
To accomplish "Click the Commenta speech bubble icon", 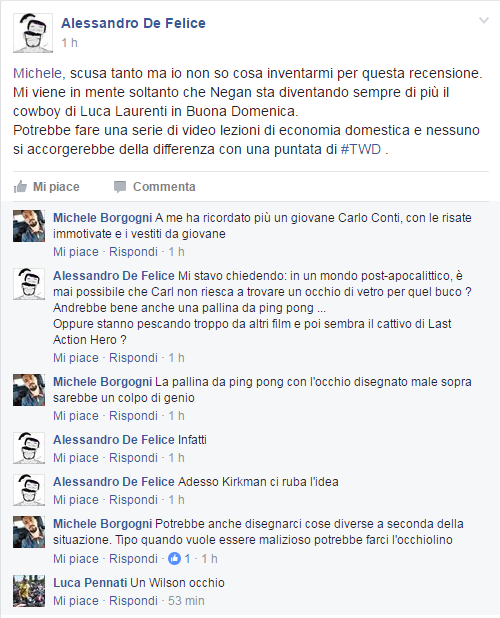I will pyautogui.click(x=120, y=187).
